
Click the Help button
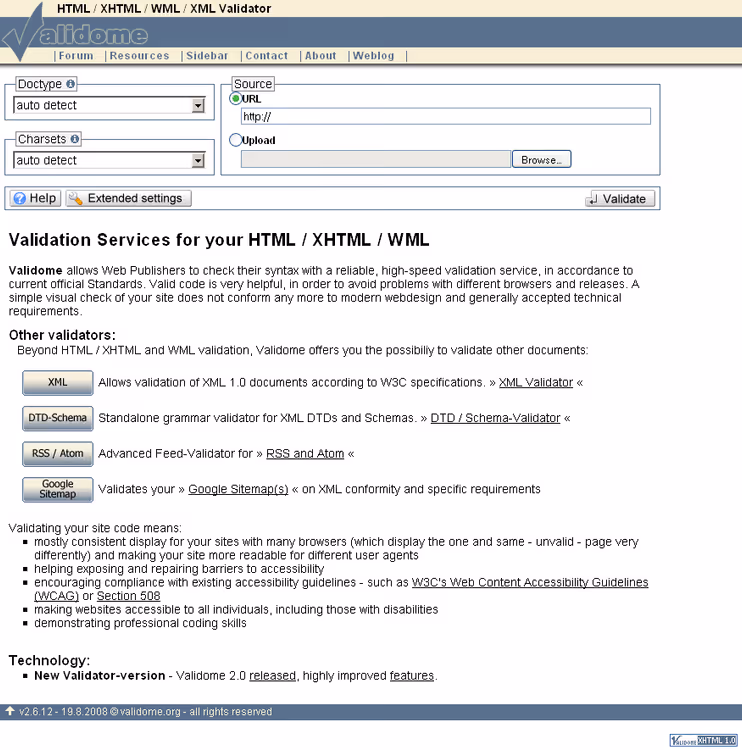point(35,198)
